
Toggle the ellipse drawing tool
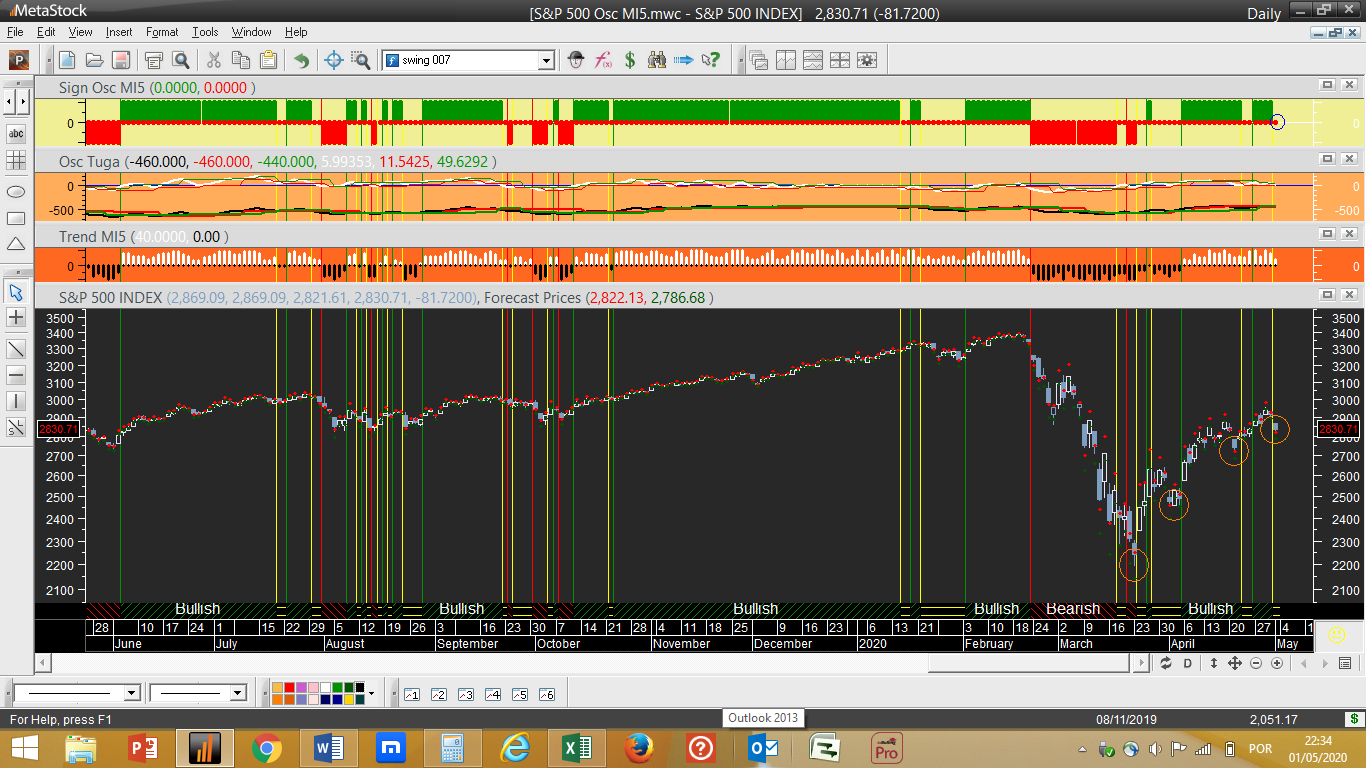[16, 191]
